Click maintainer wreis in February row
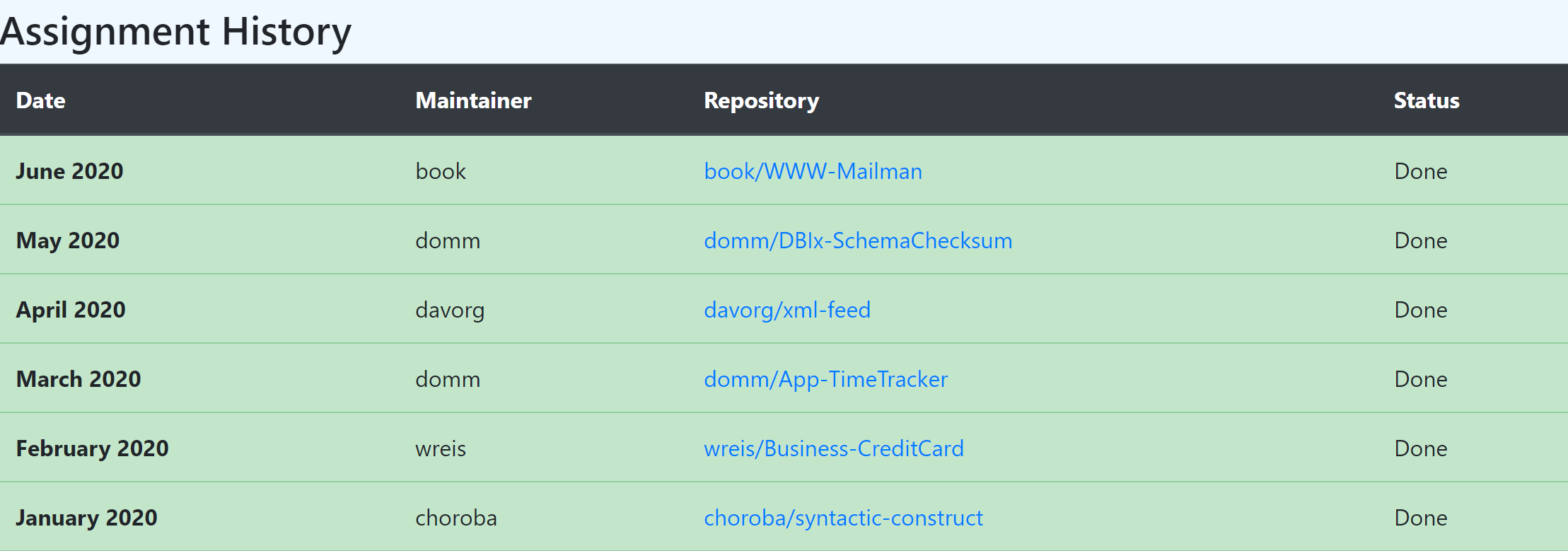This screenshot has height=551, width=1568. coord(441,448)
